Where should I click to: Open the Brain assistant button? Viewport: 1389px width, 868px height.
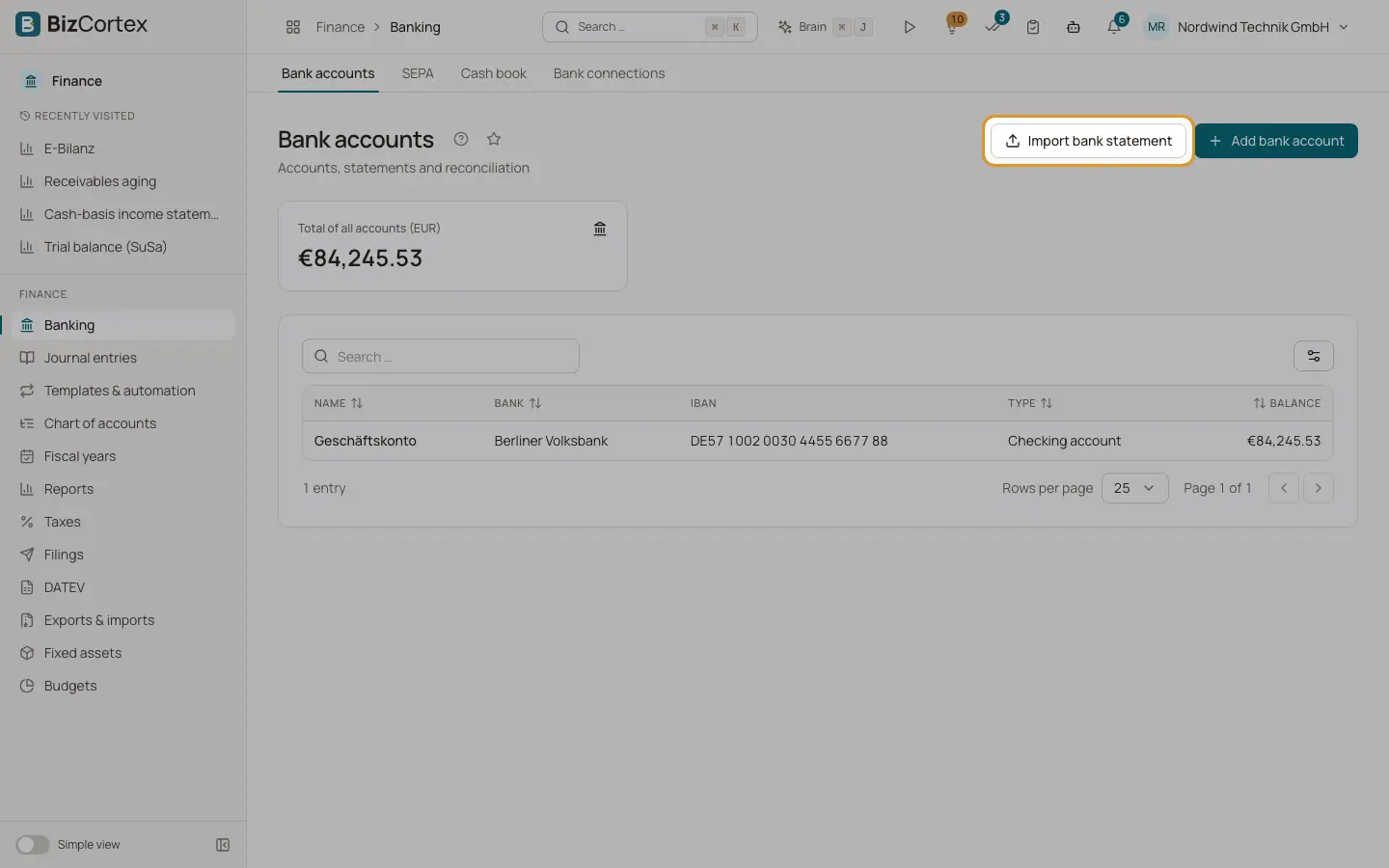point(825,27)
